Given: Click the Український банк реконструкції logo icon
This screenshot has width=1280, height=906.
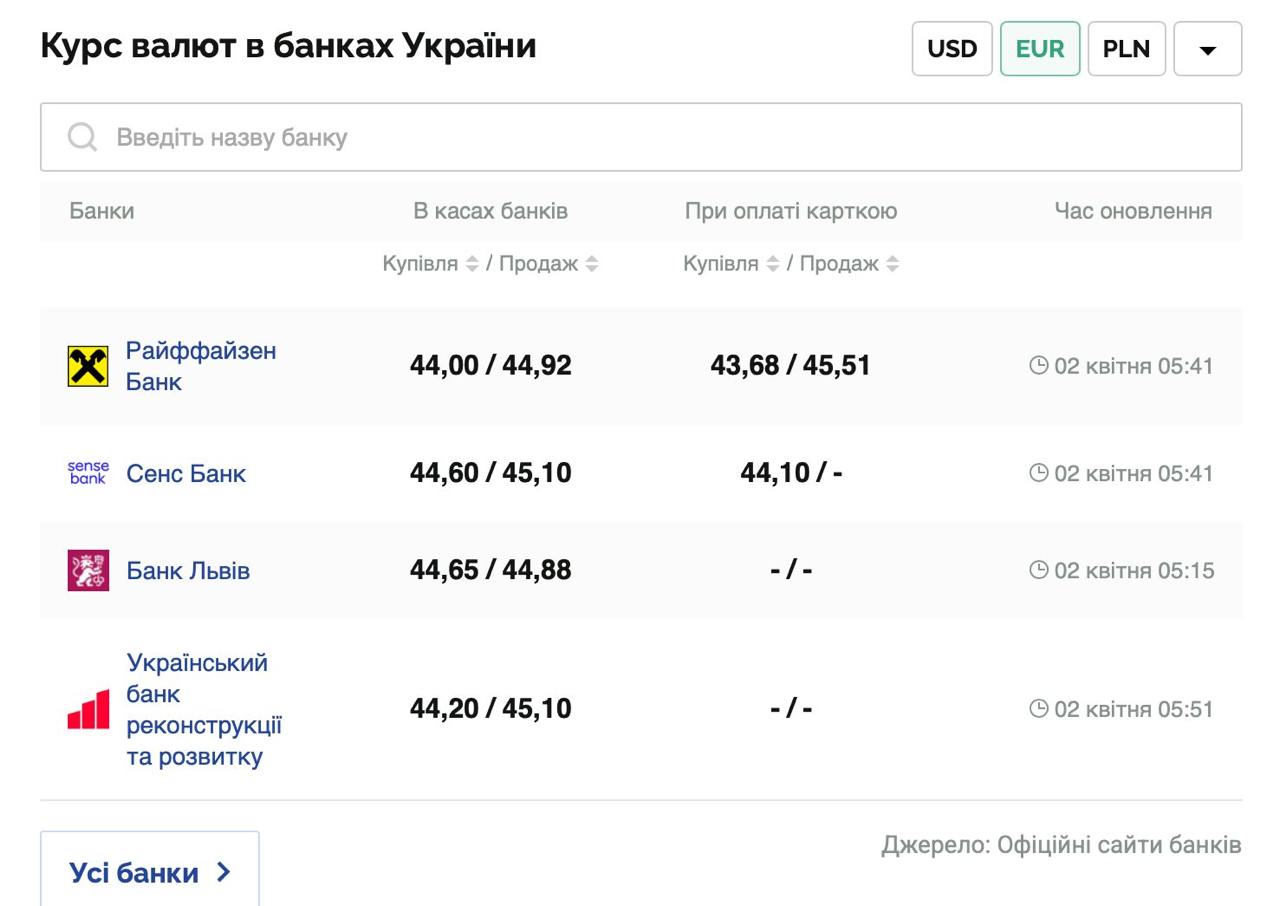Looking at the screenshot, I should click(86, 708).
